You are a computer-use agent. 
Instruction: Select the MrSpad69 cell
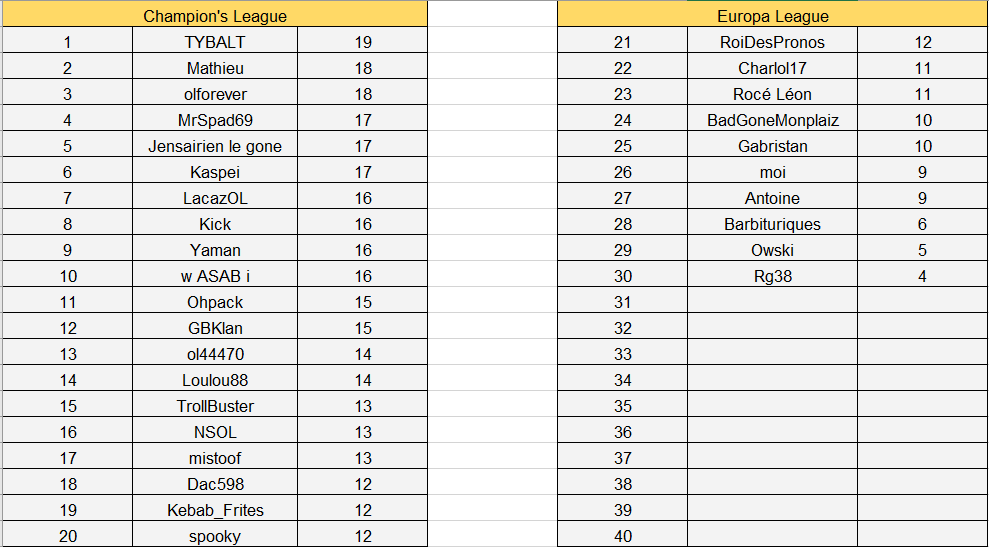tap(215, 120)
